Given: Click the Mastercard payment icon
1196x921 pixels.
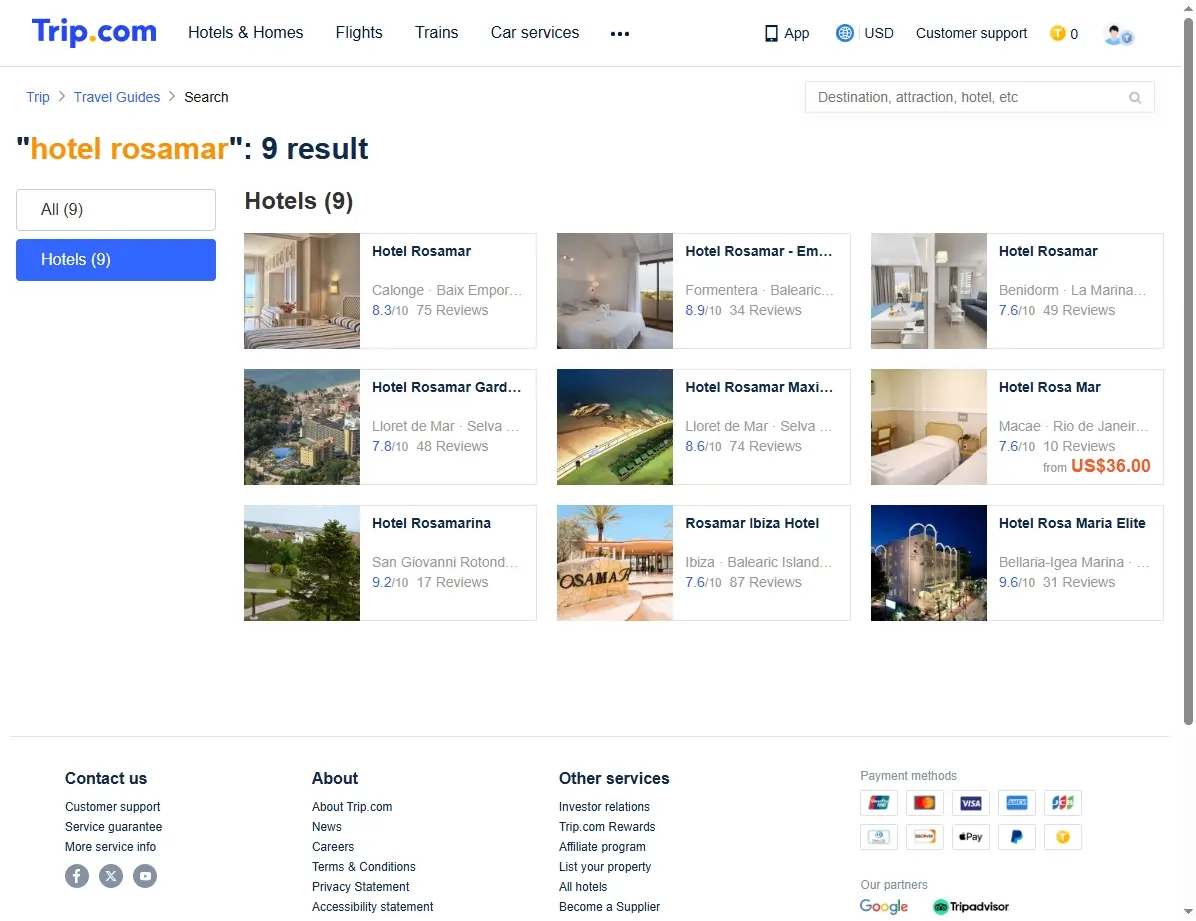Looking at the screenshot, I should tap(924, 803).
